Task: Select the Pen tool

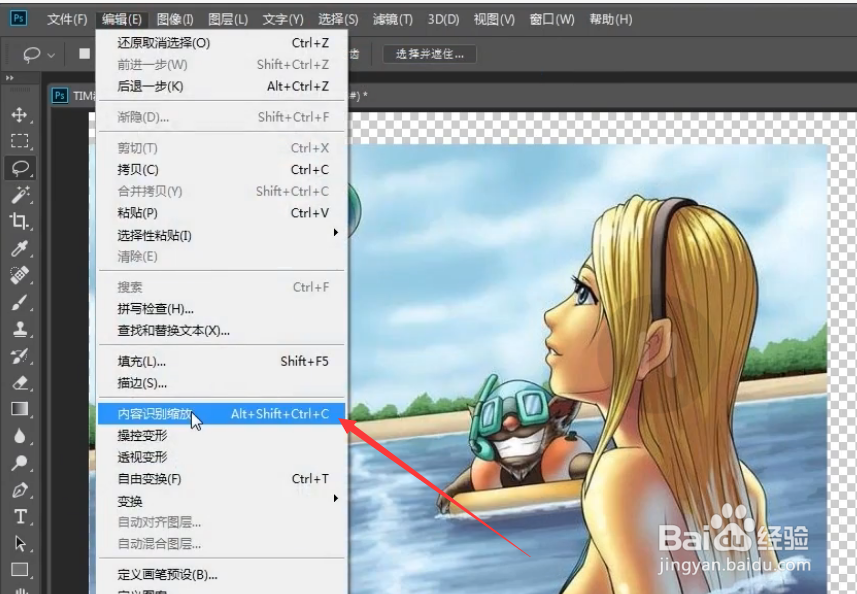Action: point(20,490)
